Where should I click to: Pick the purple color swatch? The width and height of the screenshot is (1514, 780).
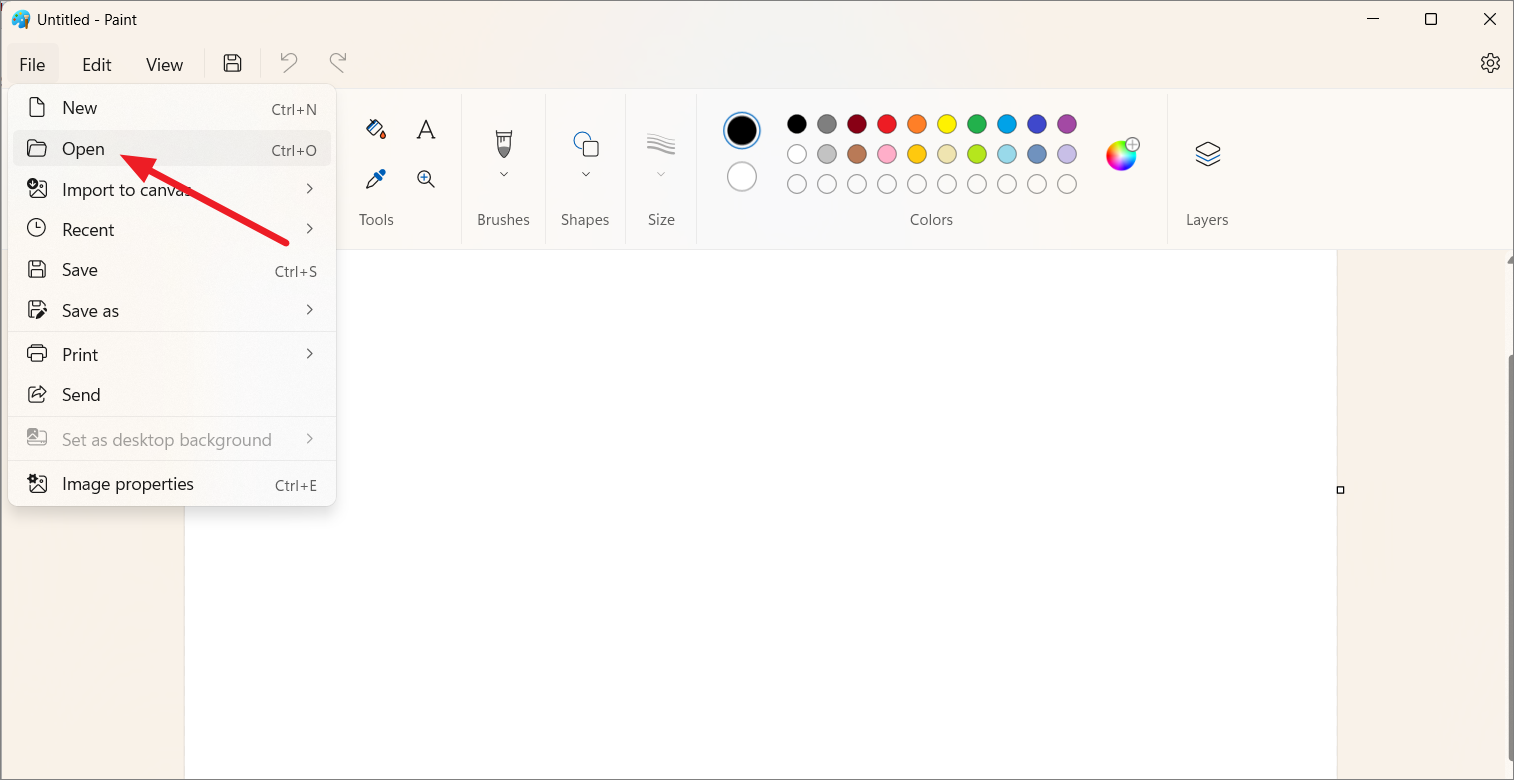pyautogui.click(x=1067, y=124)
